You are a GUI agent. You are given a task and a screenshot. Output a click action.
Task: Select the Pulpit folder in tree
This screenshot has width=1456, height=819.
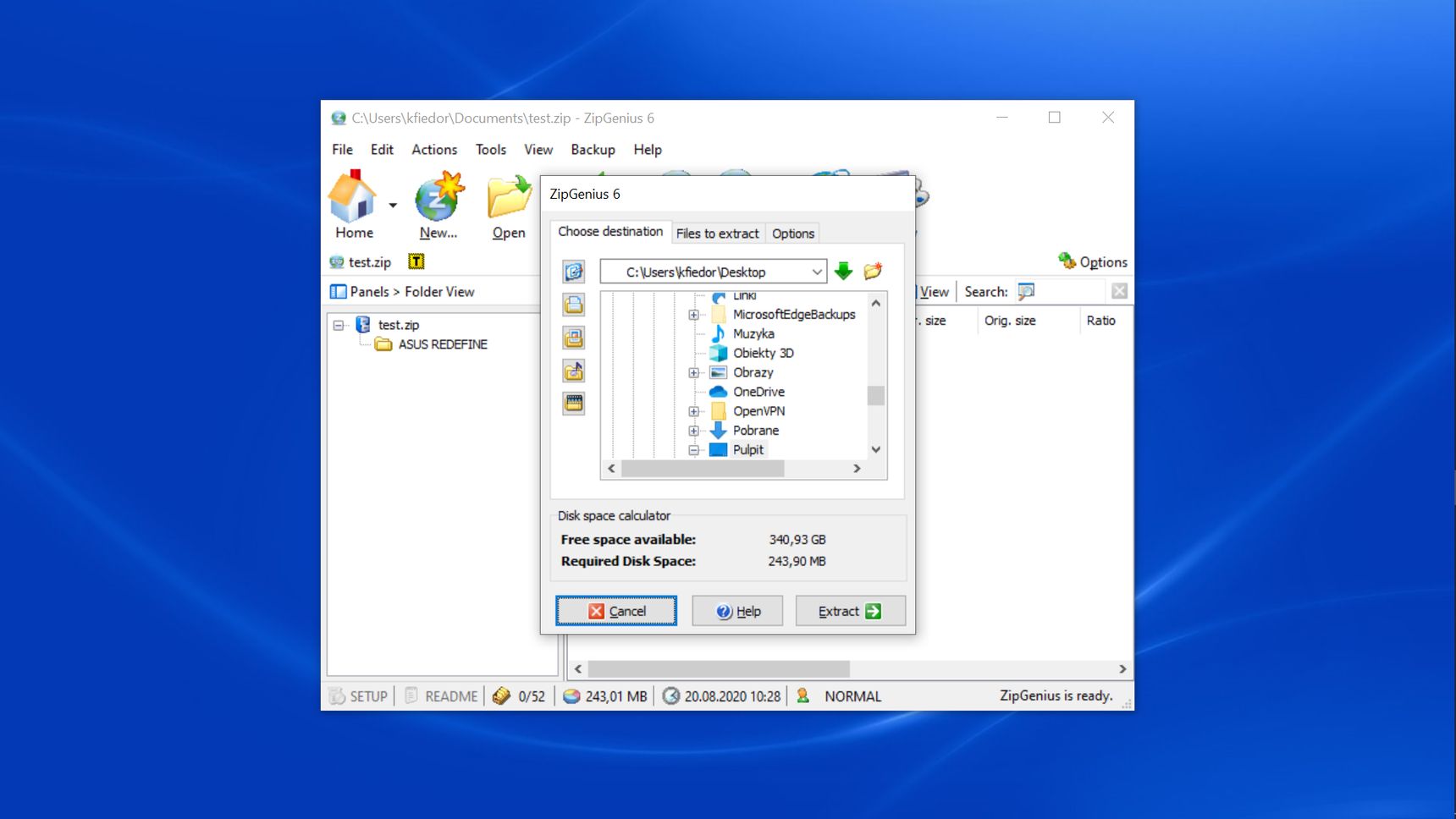click(x=748, y=450)
